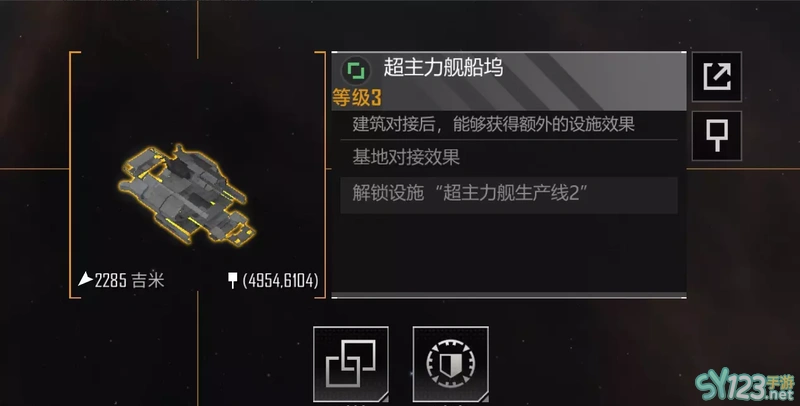Click the 等级3 level label

coord(357,97)
